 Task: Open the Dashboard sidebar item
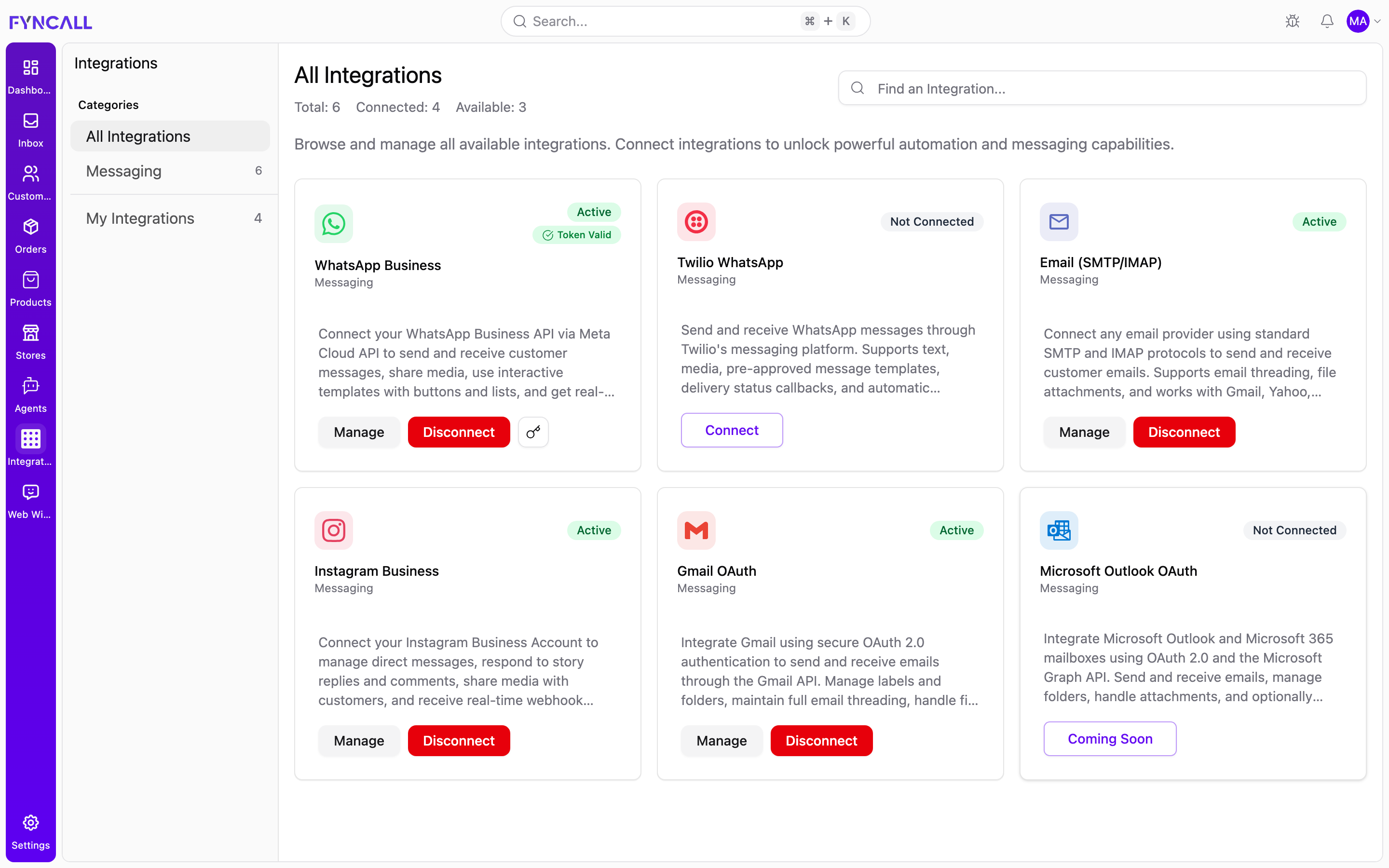30,77
